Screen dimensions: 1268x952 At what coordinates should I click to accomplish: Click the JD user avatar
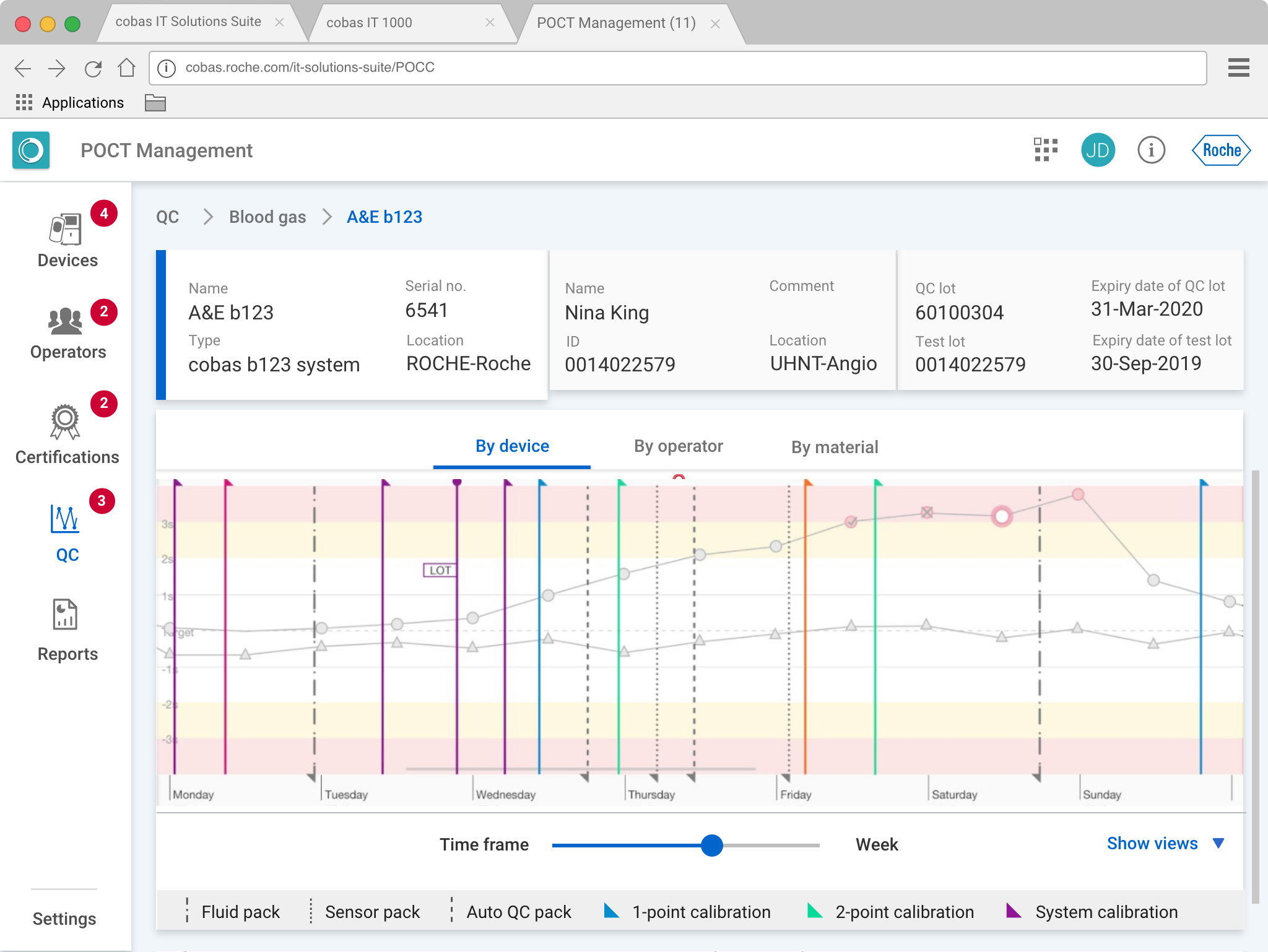tap(1098, 150)
